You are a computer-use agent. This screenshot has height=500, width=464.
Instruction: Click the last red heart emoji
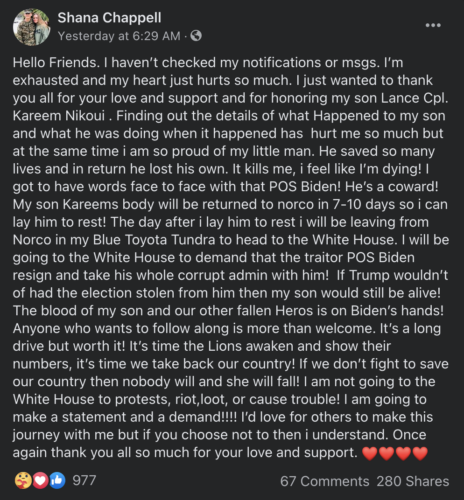420,453
